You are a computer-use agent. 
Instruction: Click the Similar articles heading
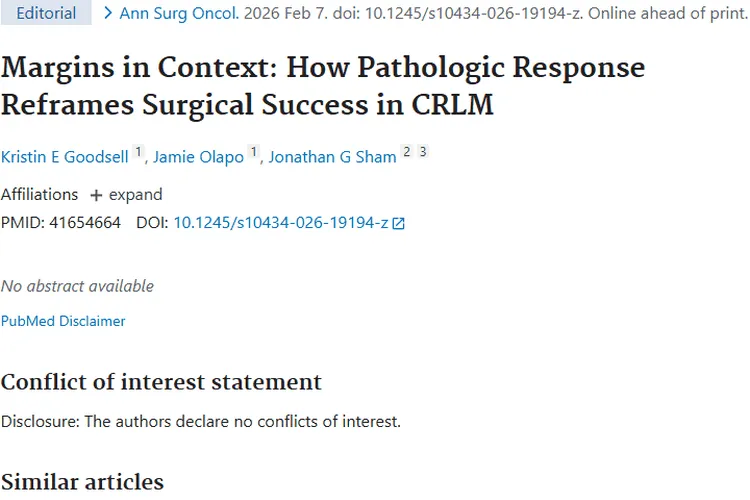(82, 482)
